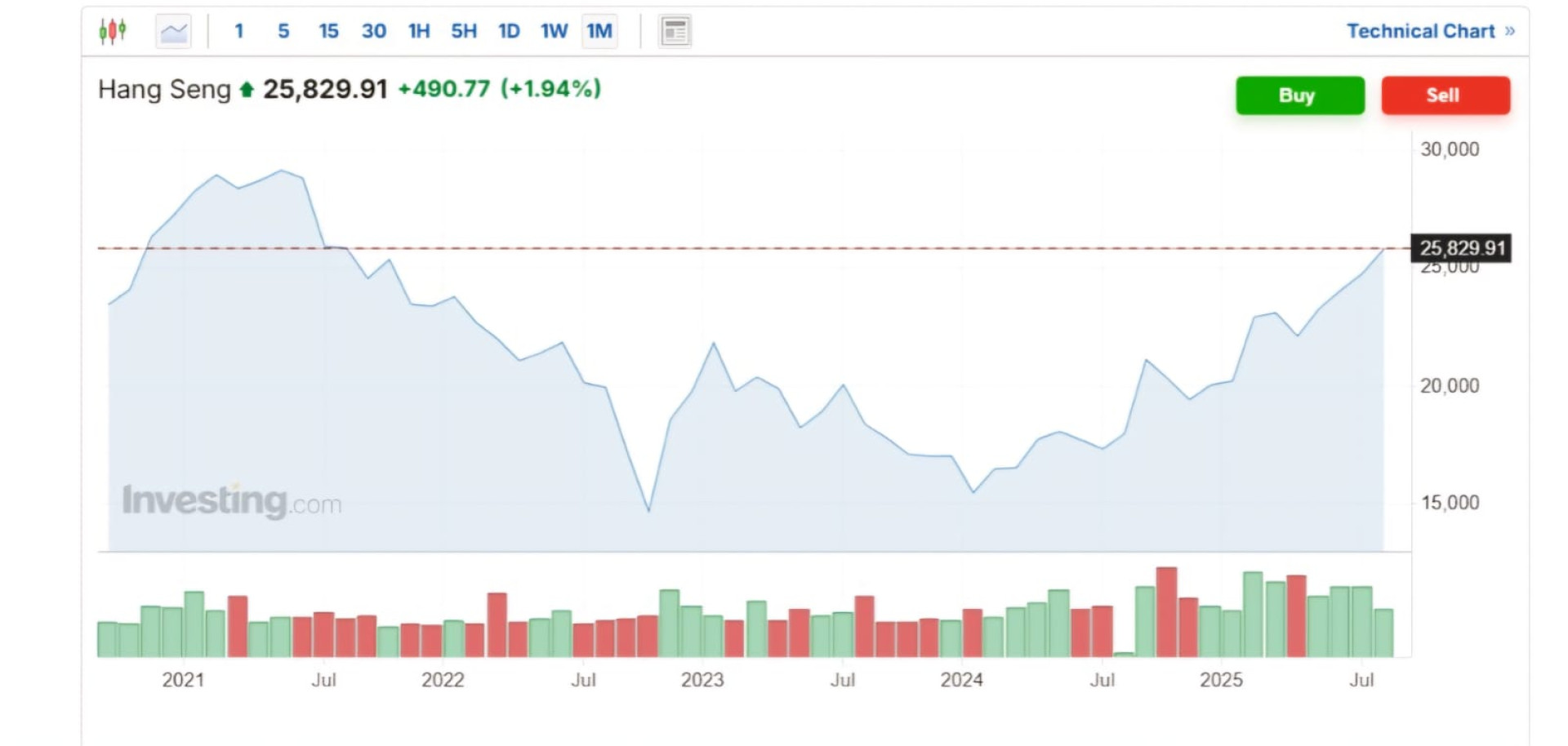Choose the 1H timeframe
Image resolution: width=1568 pixels, height=746 pixels.
click(419, 31)
